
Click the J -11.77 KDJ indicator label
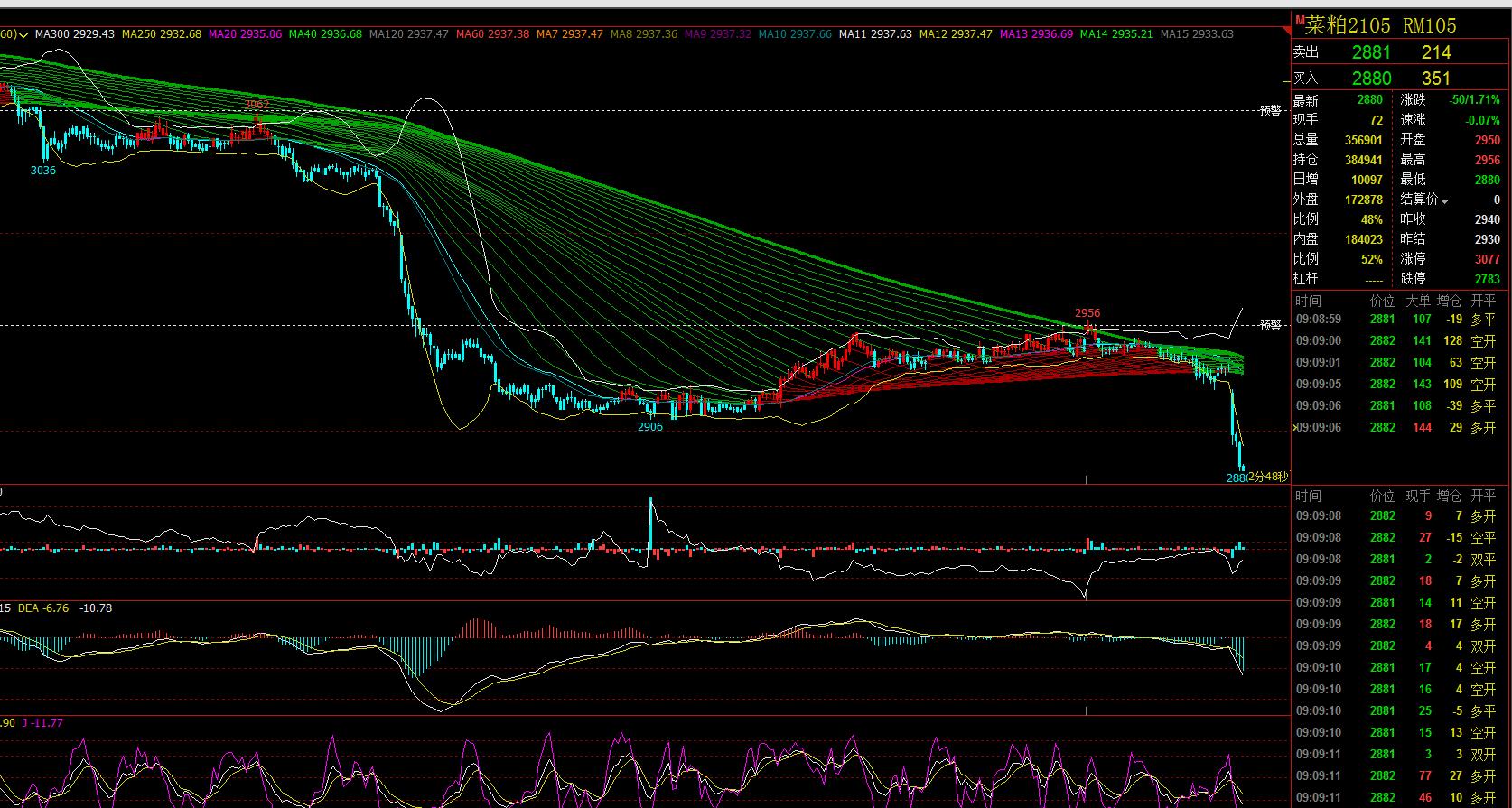(42, 723)
